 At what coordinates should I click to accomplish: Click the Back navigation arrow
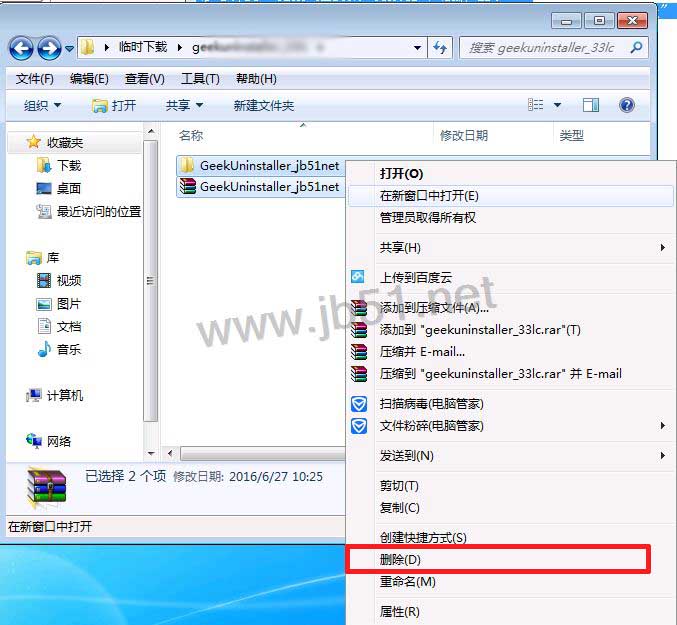point(21,48)
